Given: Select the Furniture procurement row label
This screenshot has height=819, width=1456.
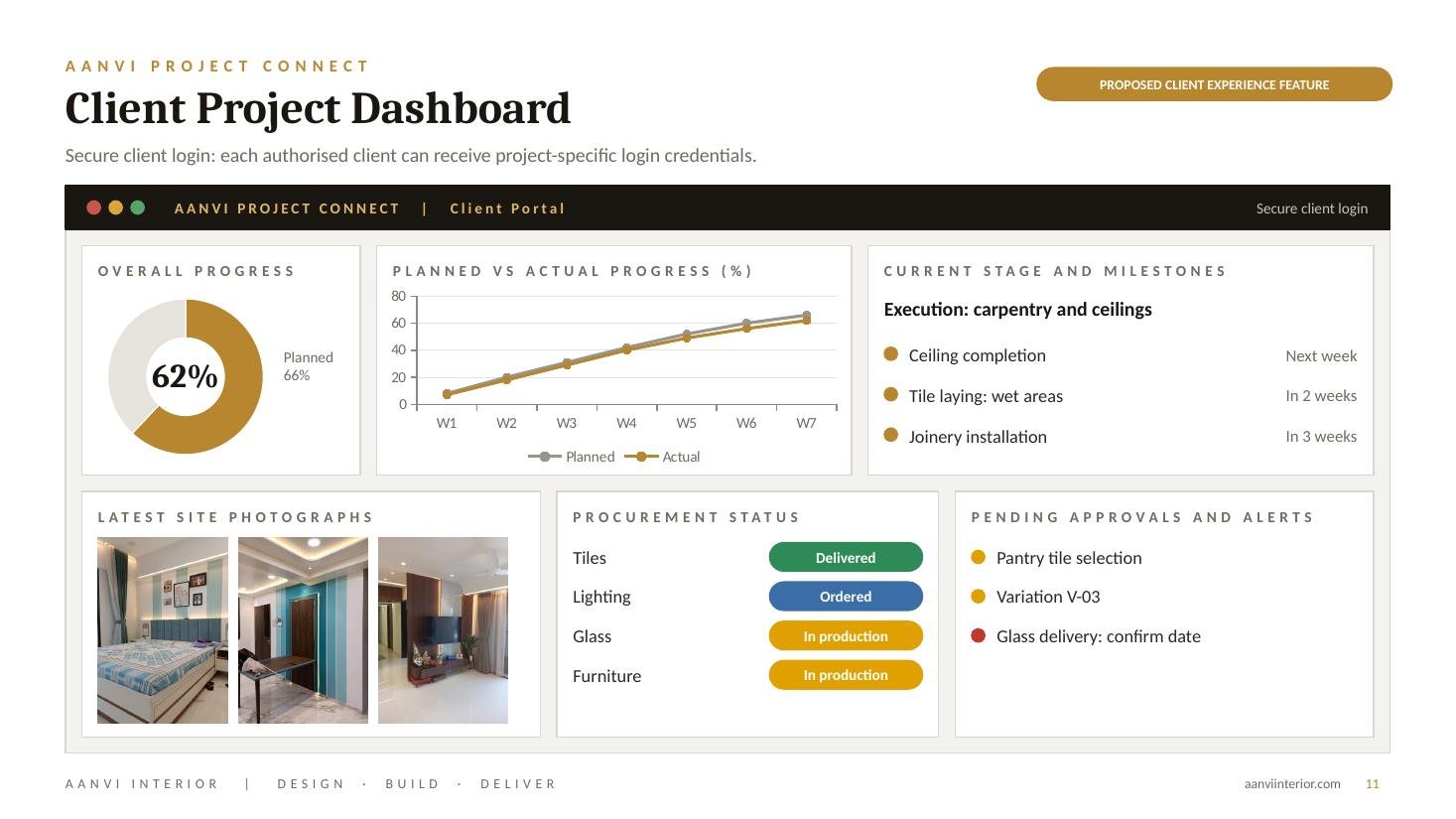Looking at the screenshot, I should 606,676.
